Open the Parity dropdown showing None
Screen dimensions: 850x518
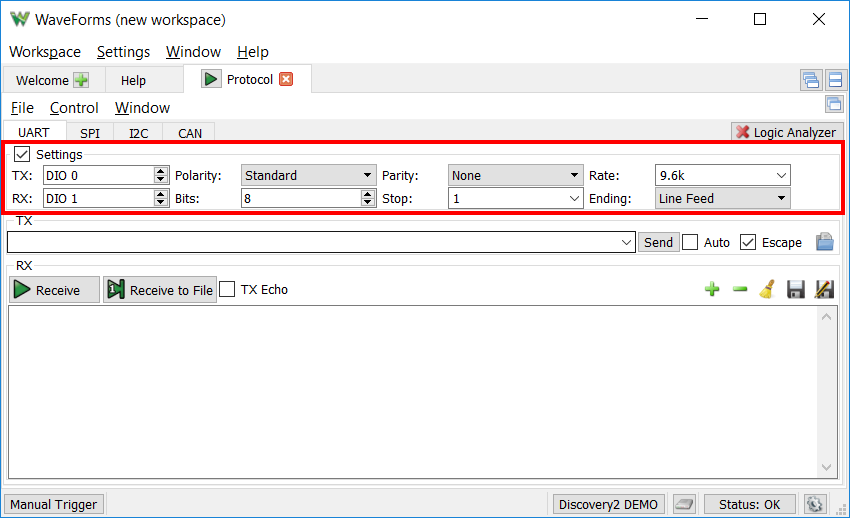point(516,176)
